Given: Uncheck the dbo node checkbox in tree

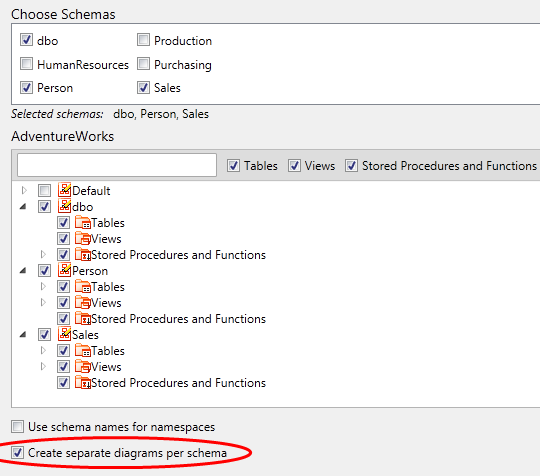Looking at the screenshot, I should [x=44, y=206].
